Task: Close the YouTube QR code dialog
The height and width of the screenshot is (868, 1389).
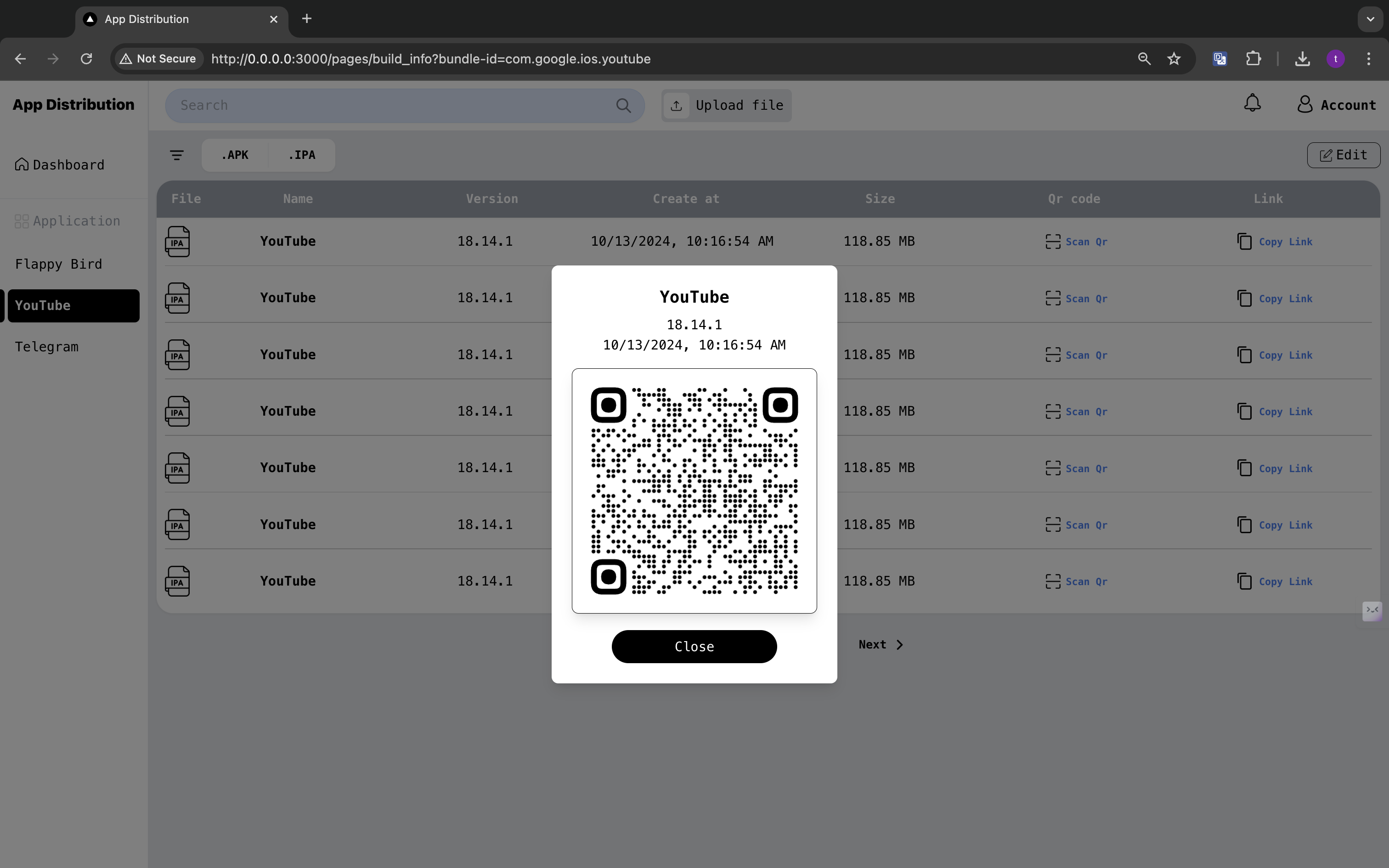Action: 694,646
